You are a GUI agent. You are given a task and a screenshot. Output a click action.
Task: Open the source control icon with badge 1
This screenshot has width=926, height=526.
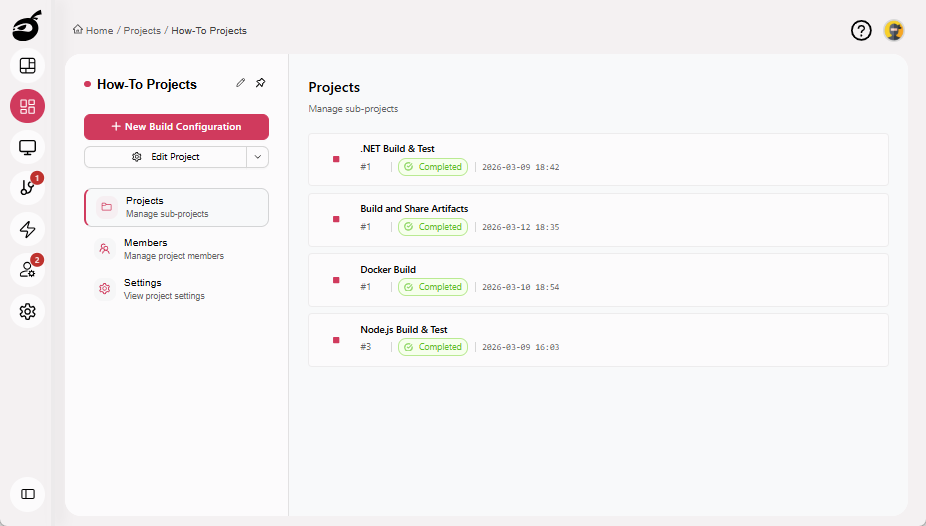(28, 188)
